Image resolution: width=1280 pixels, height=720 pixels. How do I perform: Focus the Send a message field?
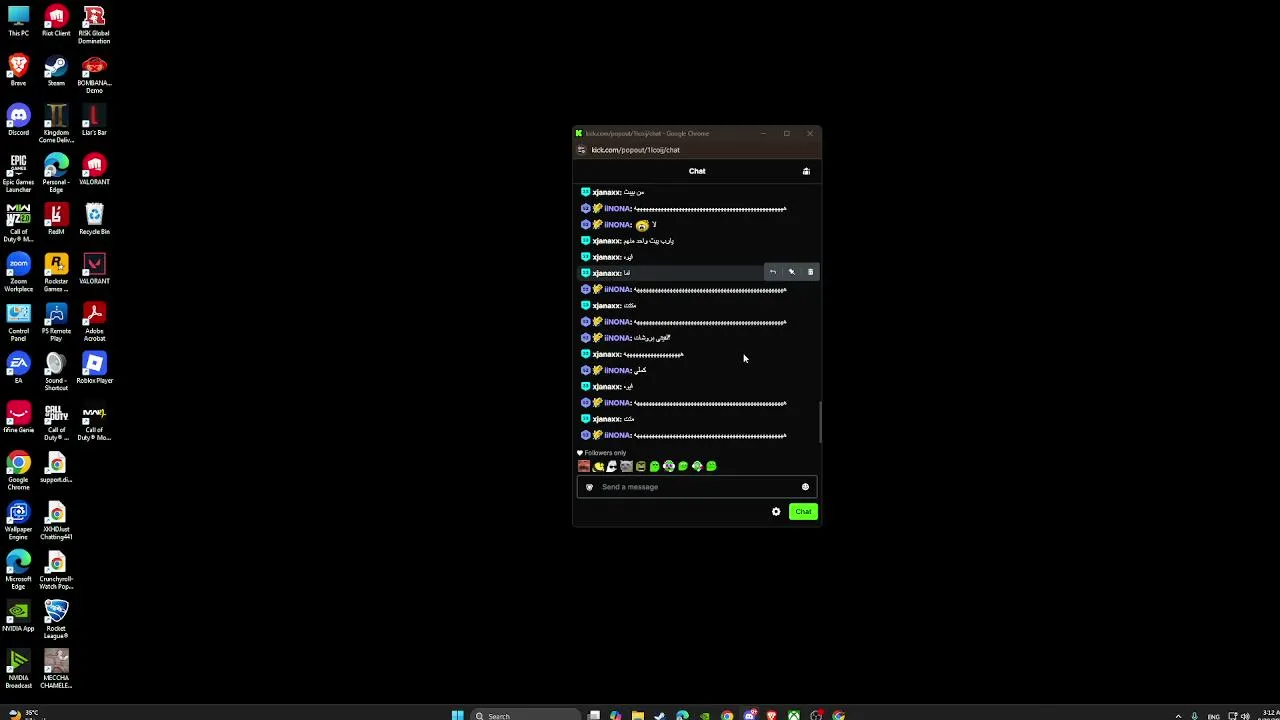tap(697, 487)
